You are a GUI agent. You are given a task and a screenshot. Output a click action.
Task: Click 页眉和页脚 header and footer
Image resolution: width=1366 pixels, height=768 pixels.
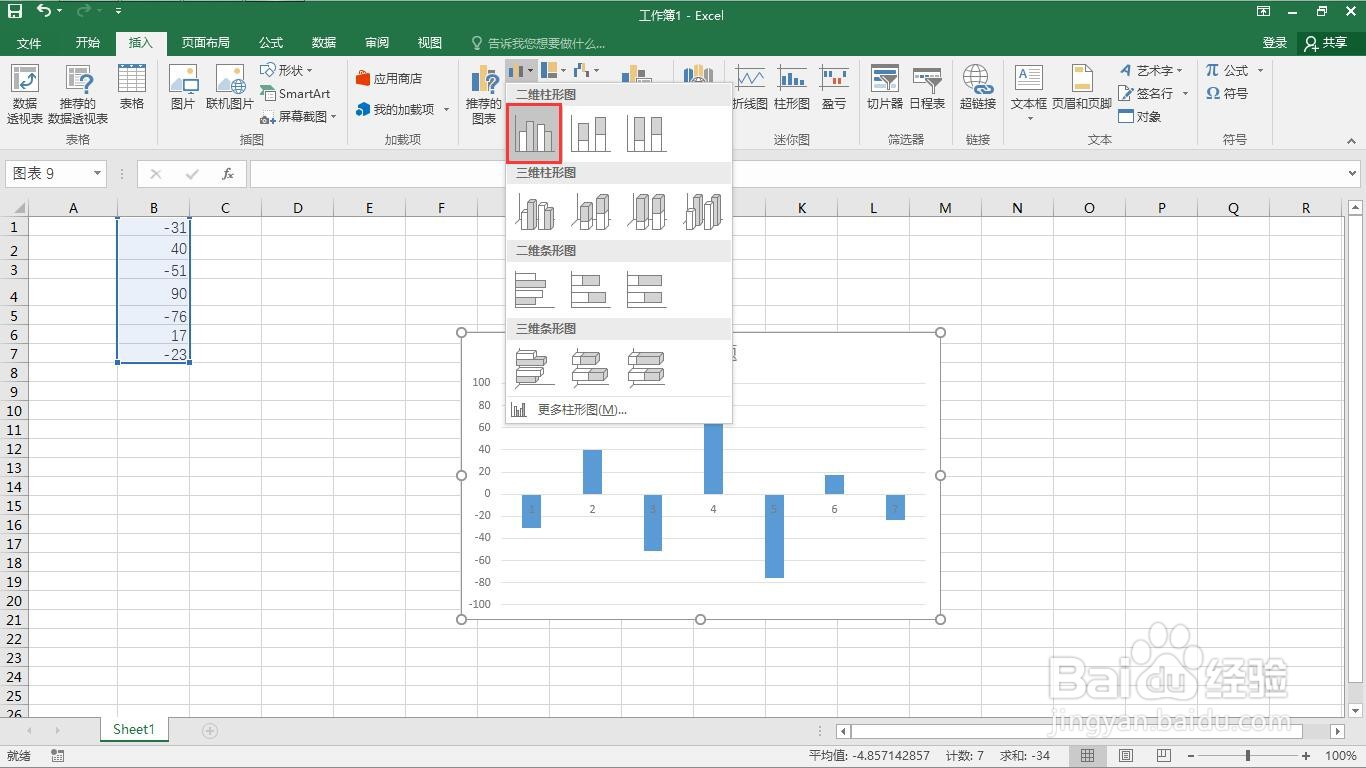point(1082,87)
